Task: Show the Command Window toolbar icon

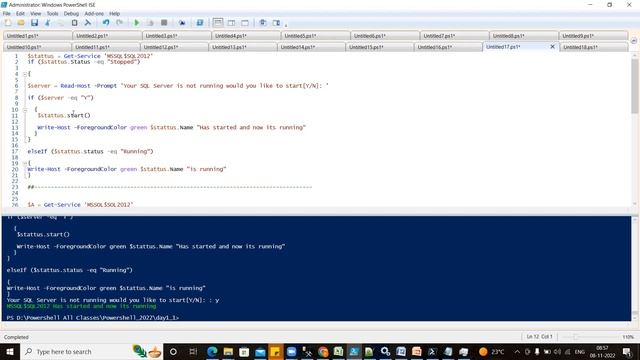Action: tap(263, 23)
